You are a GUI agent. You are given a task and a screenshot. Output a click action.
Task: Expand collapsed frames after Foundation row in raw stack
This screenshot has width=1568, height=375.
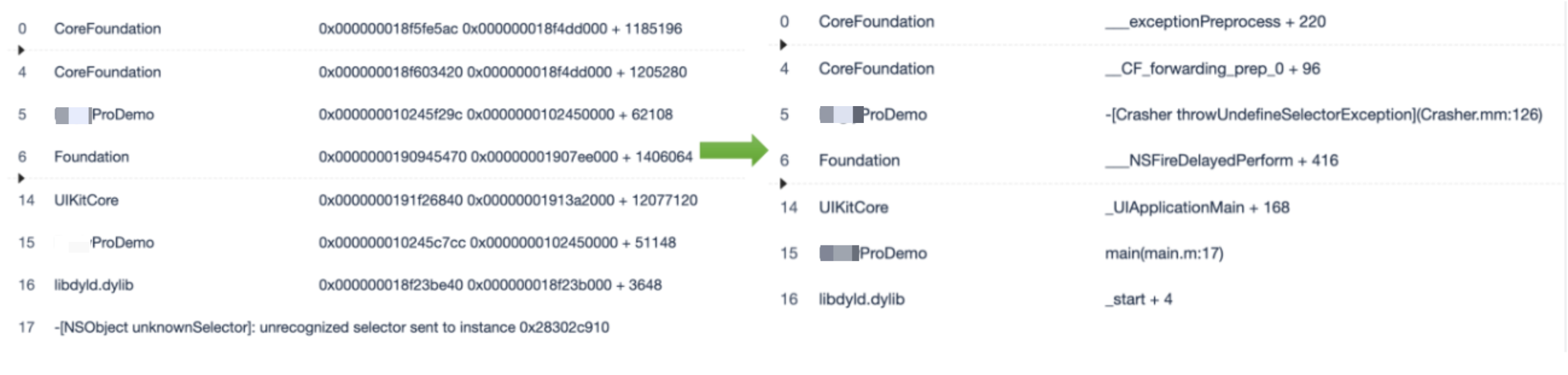[x=21, y=178]
